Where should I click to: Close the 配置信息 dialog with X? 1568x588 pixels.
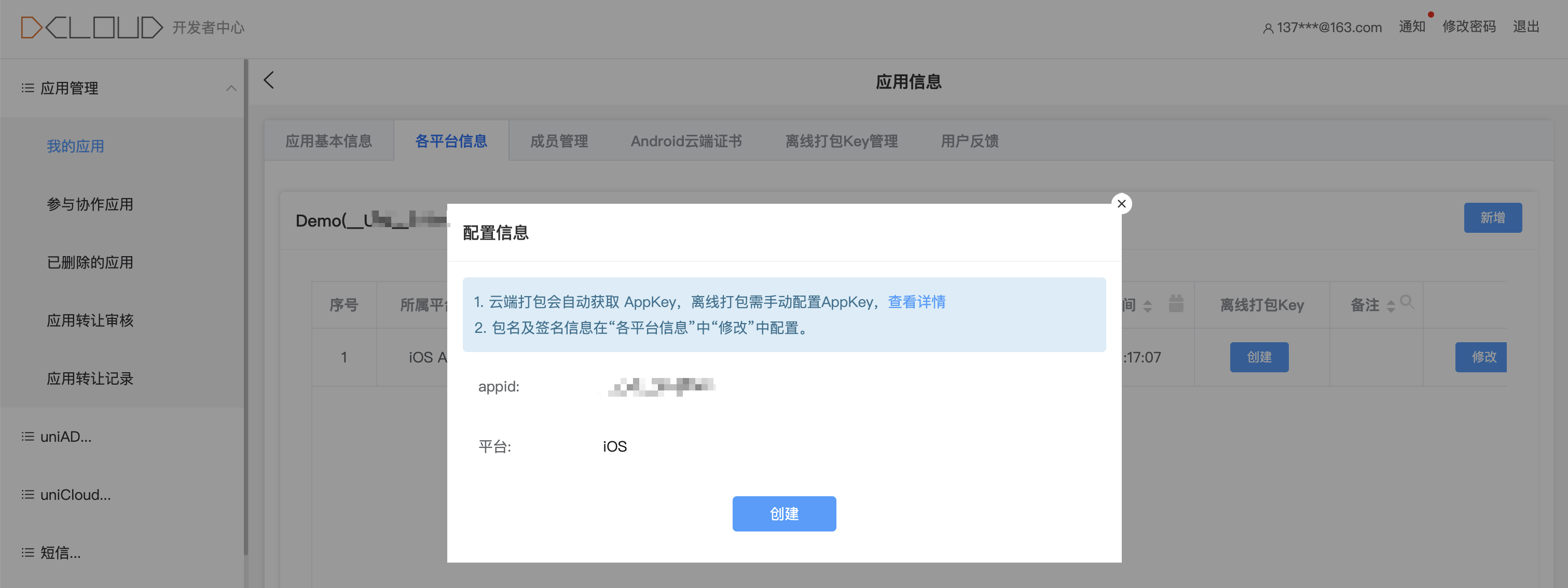(x=1121, y=204)
